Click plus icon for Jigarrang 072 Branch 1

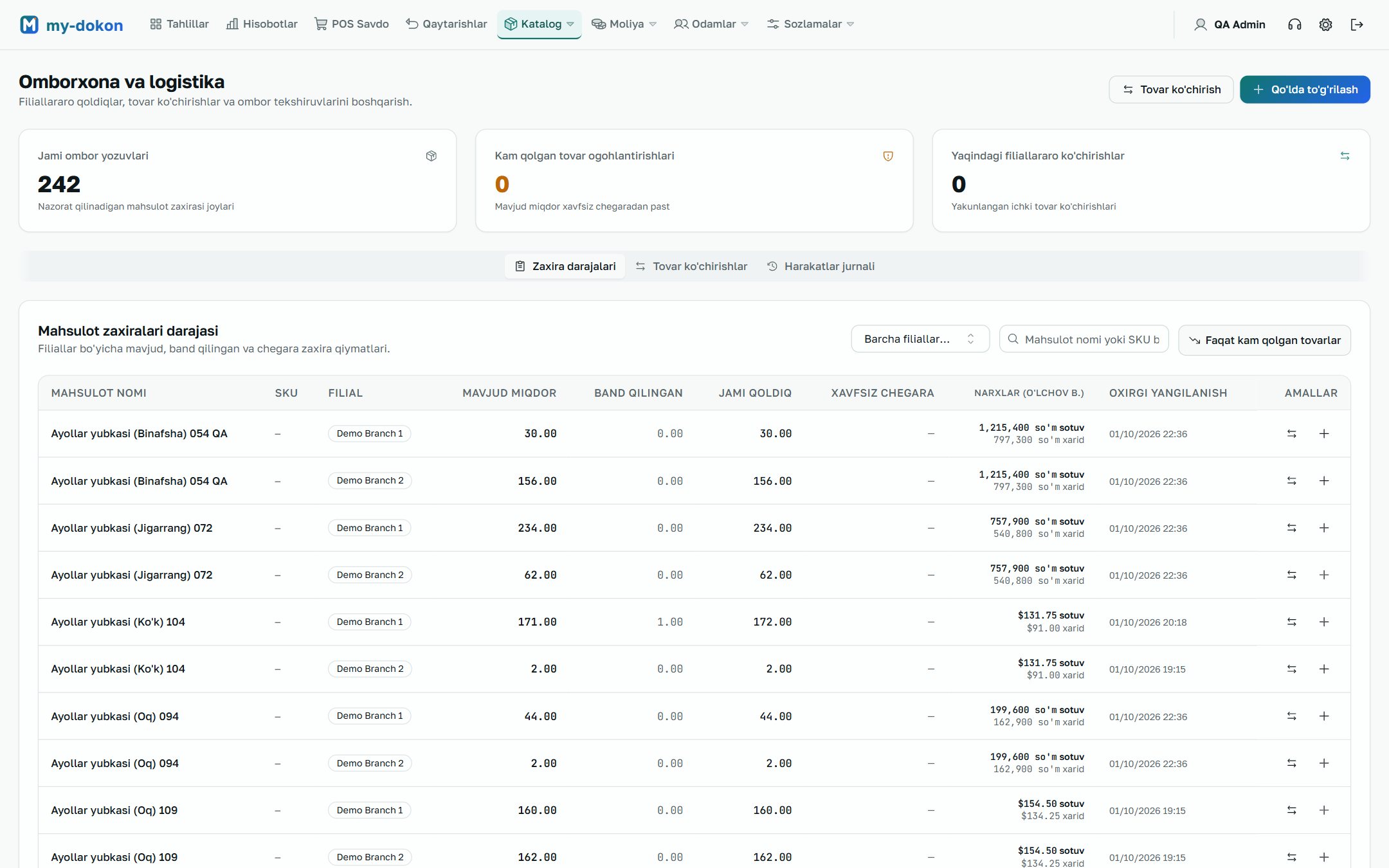coord(1324,528)
